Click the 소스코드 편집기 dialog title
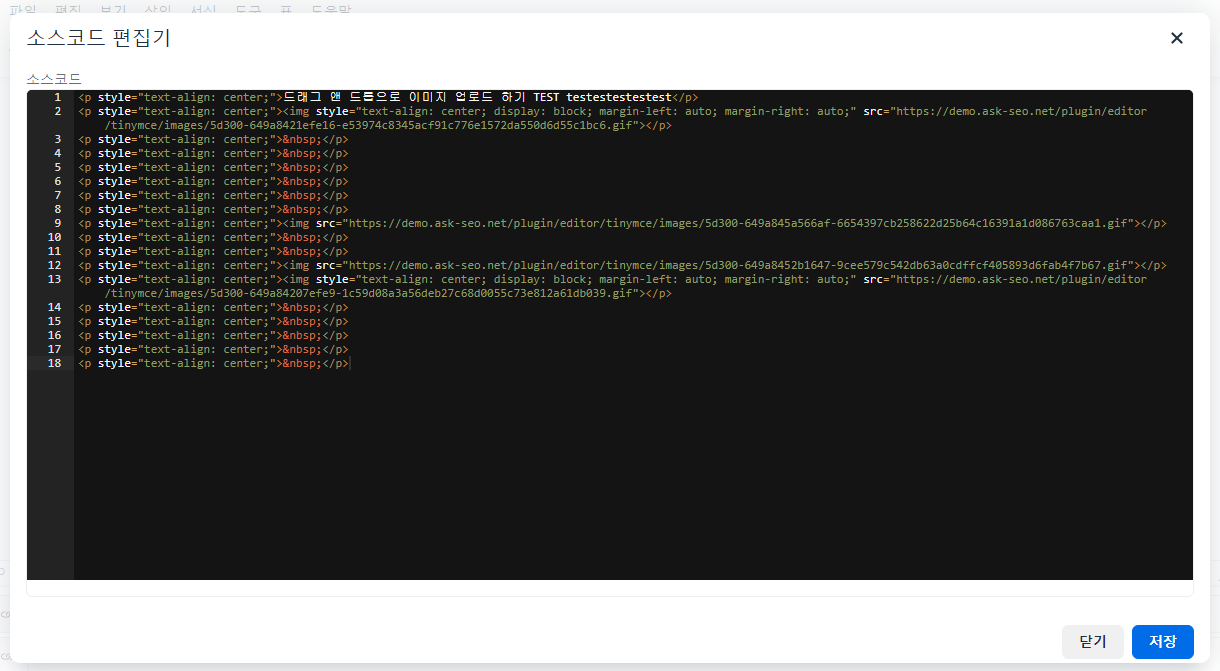Viewport: 1220px width, 671px height. [98, 39]
